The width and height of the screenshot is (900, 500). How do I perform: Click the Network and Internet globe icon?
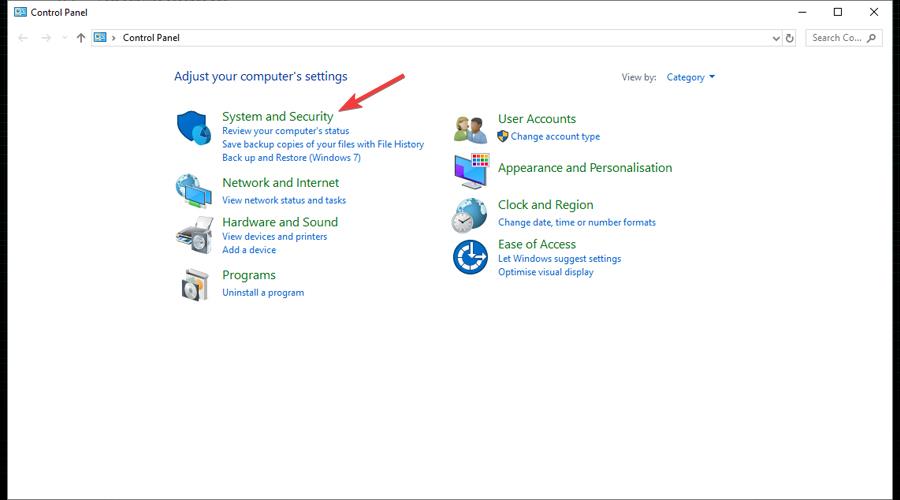(193, 191)
